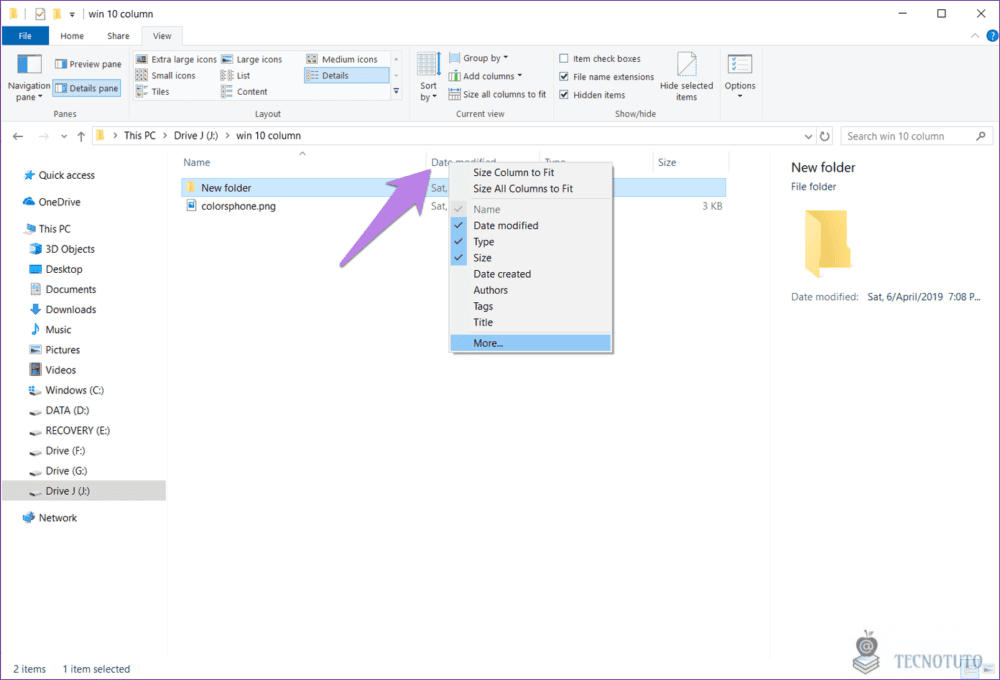The width and height of the screenshot is (1000, 680).
Task: Select Medium icons layout
Action: tap(342, 59)
